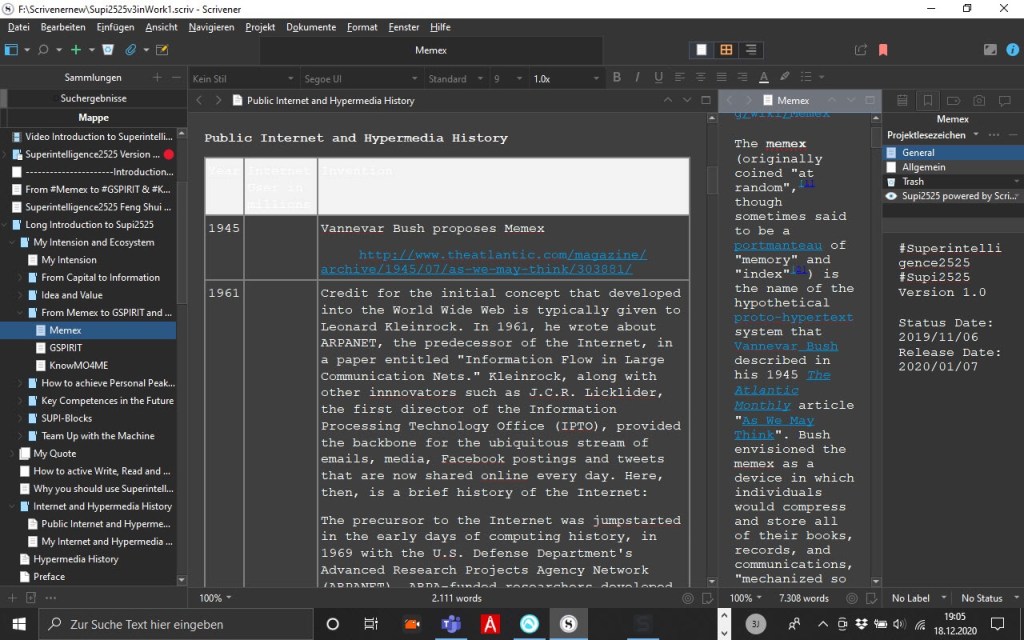
Task: Switch to outliner view mode
Action: tap(750, 50)
